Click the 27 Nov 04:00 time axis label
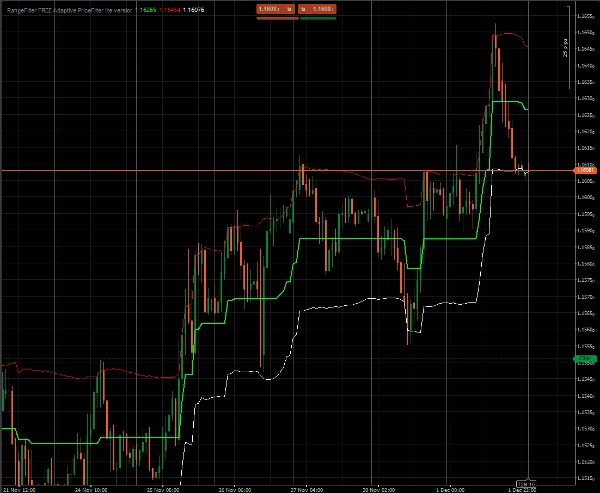The height and width of the screenshot is (493, 600). click(x=307, y=490)
